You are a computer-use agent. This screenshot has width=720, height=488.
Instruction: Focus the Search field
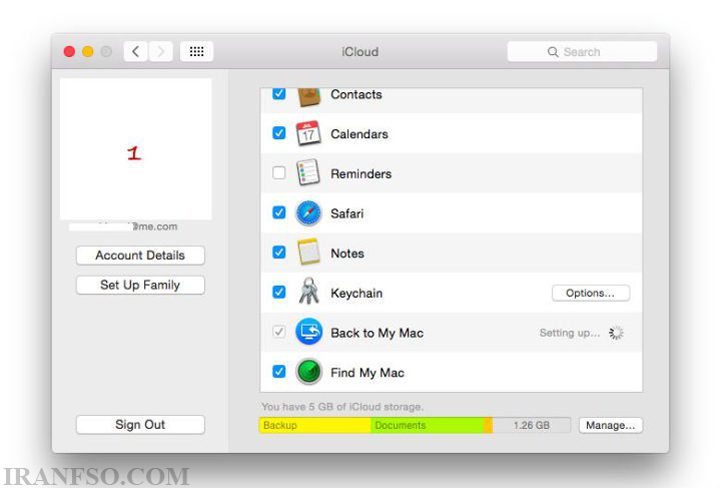(x=582, y=51)
